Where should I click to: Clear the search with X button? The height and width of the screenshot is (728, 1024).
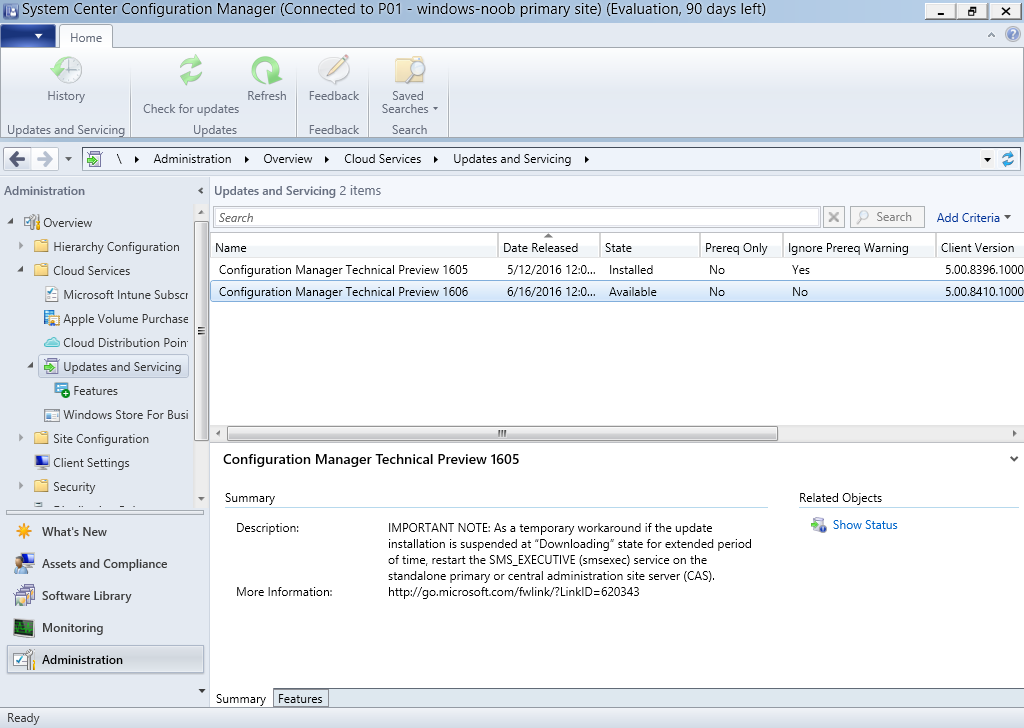click(833, 217)
